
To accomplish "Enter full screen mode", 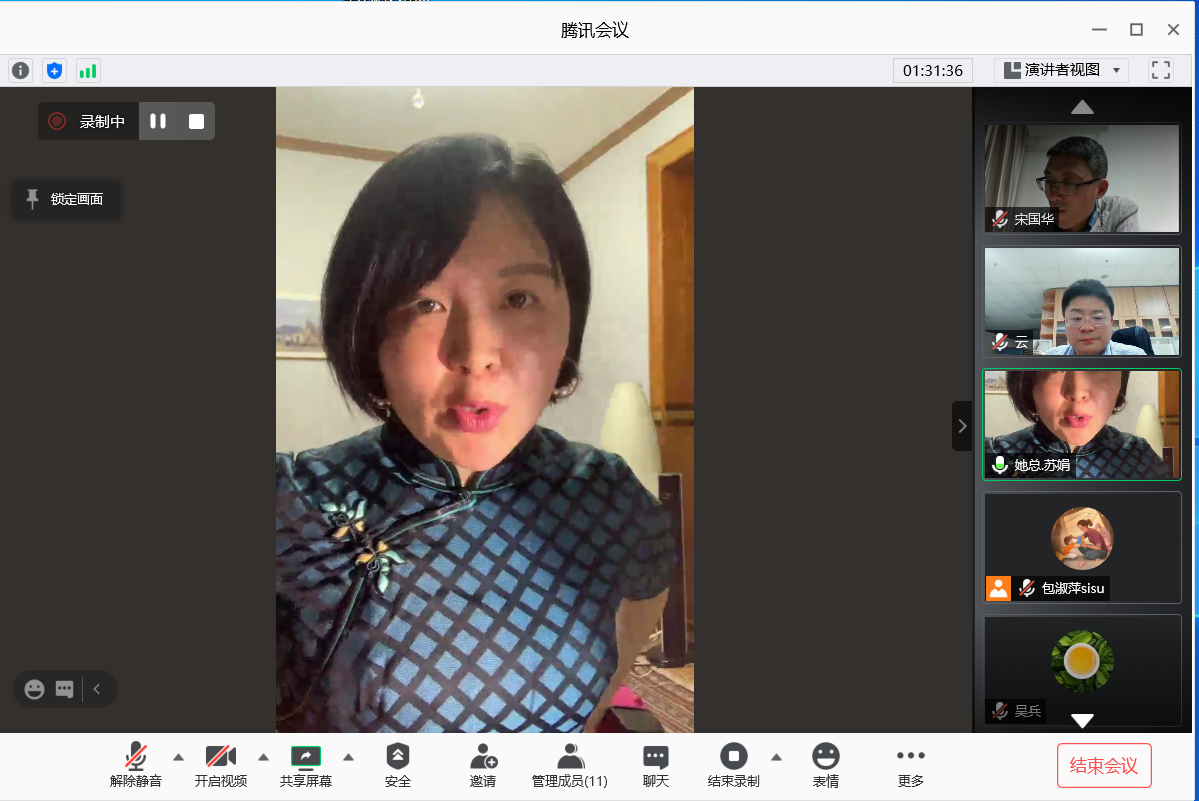I will tap(1161, 70).
